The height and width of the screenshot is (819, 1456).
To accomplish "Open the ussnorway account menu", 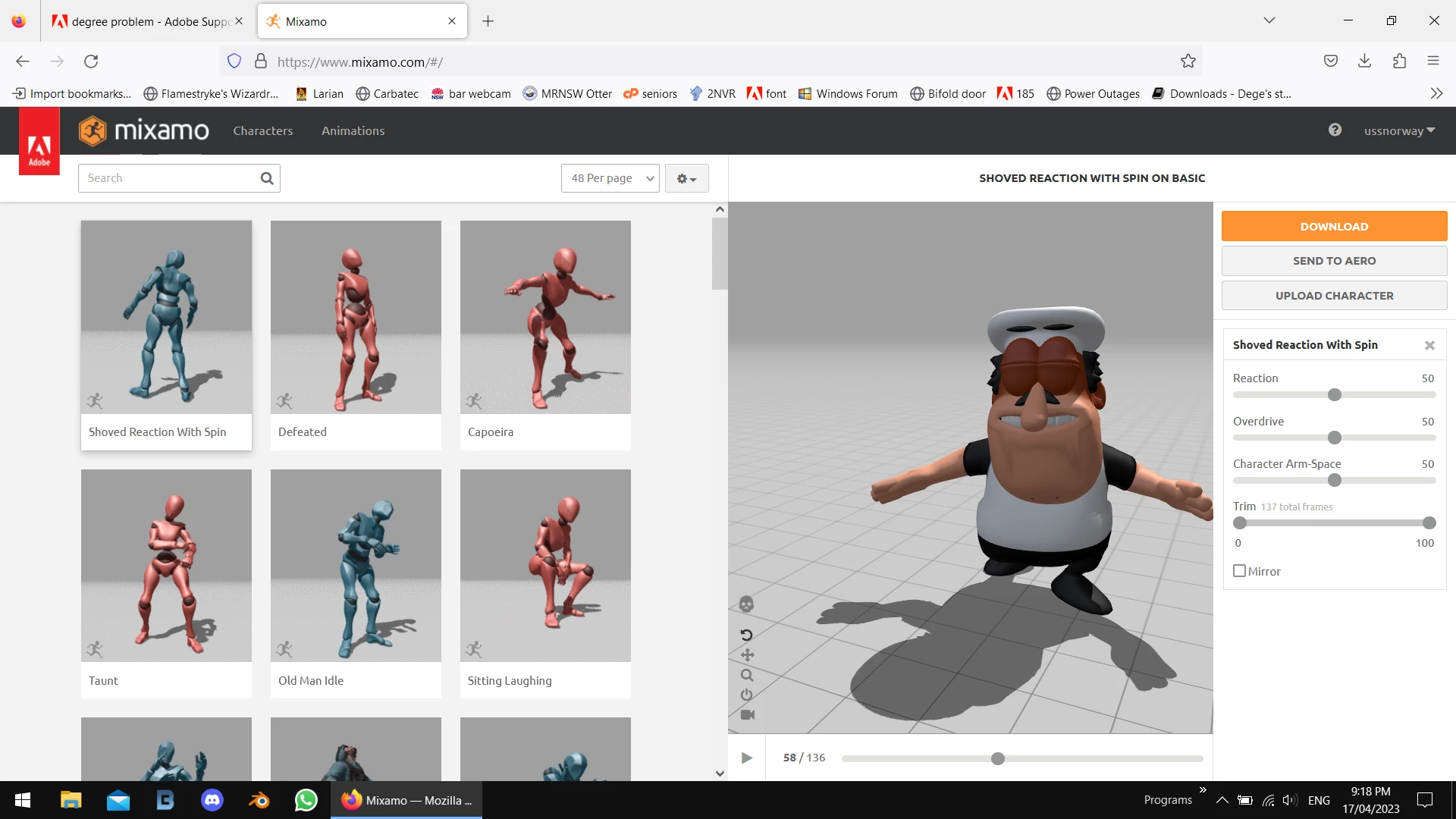I will [x=1399, y=130].
